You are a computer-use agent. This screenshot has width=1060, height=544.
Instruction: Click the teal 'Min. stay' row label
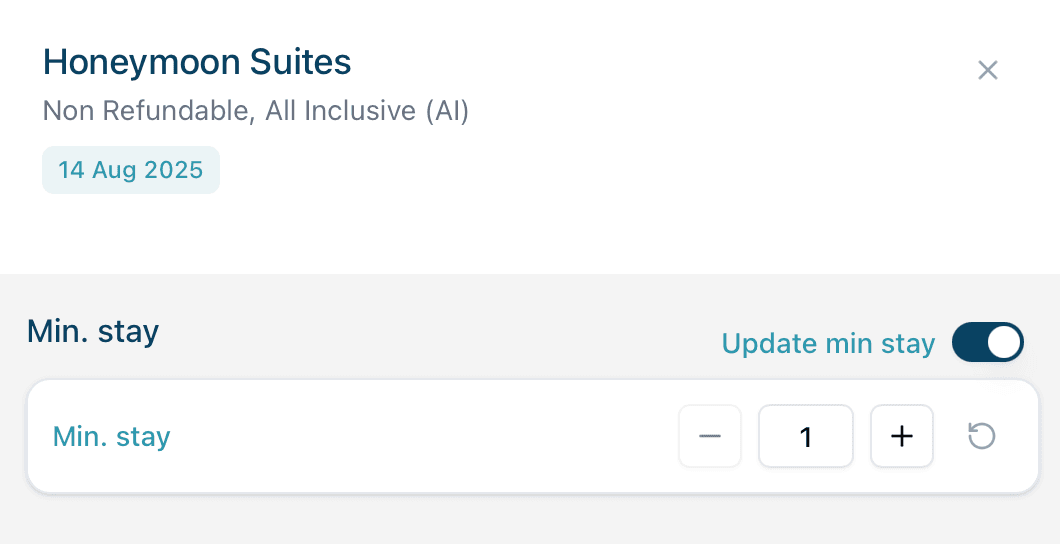(x=112, y=437)
